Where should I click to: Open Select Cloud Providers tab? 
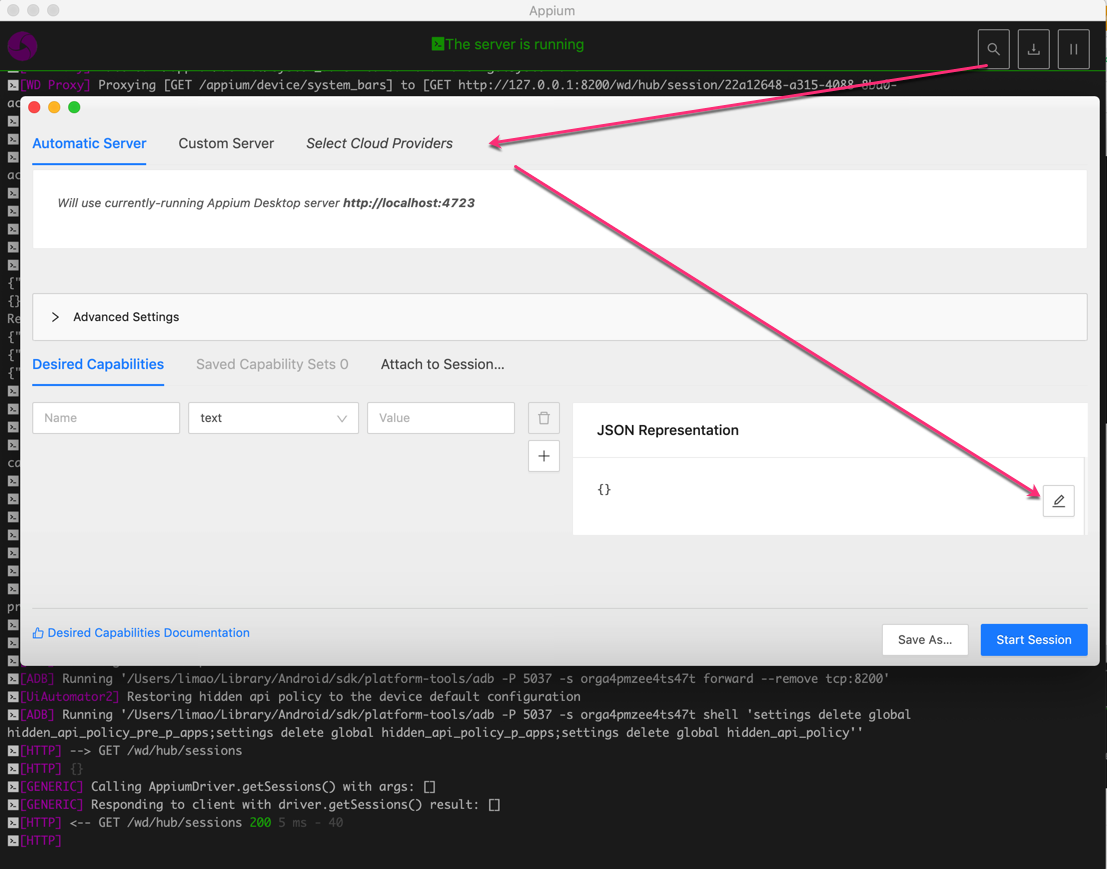click(379, 143)
